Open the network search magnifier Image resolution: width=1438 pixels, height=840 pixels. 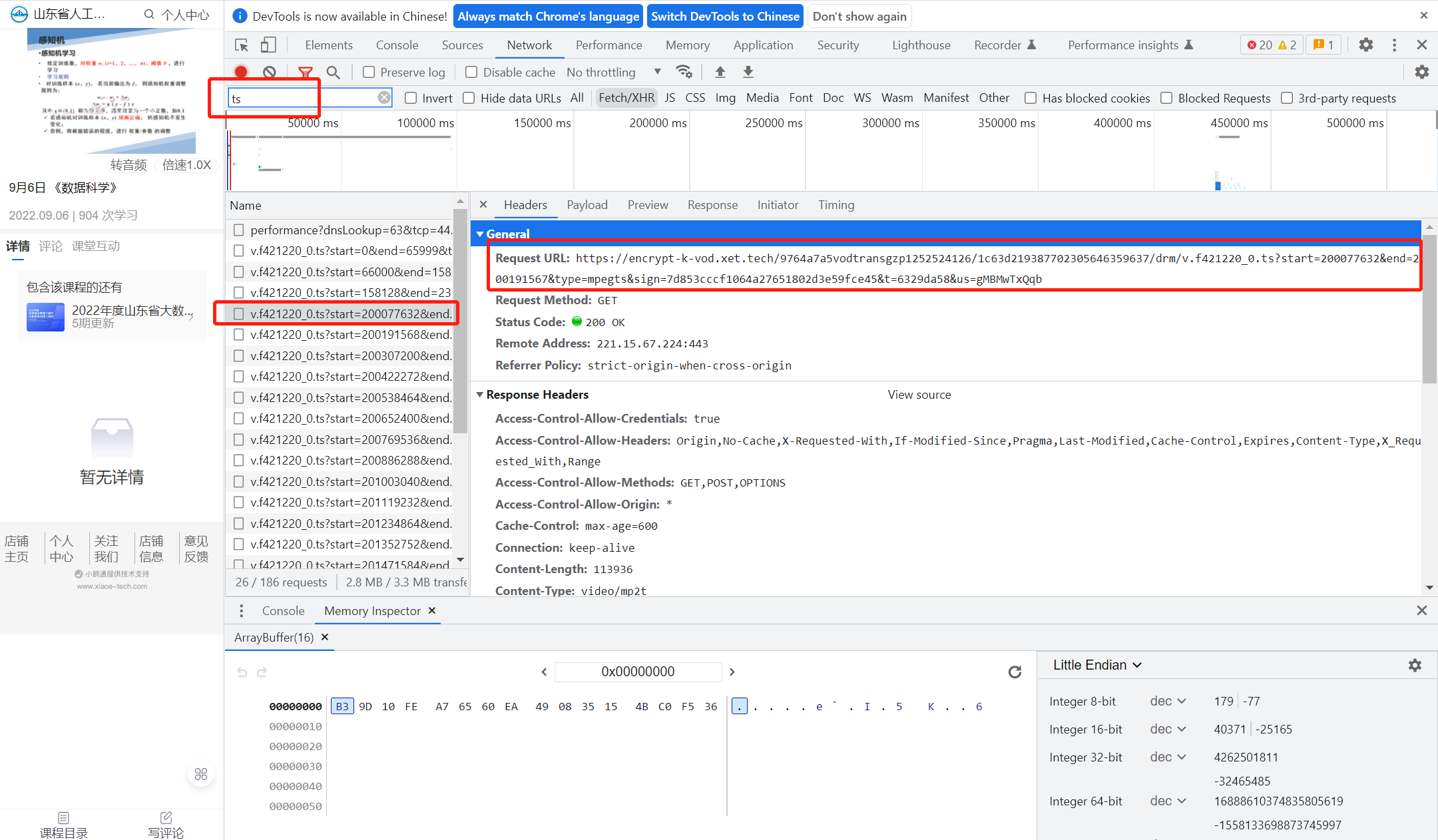(333, 72)
